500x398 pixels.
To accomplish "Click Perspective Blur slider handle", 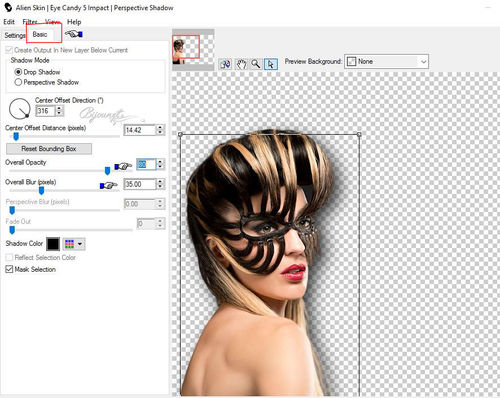I will [12, 210].
